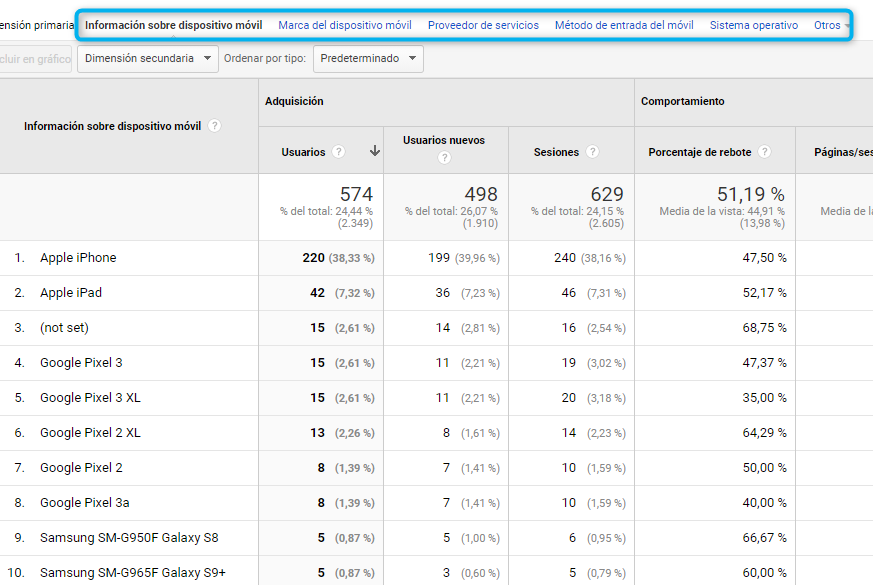This screenshot has height=585, width=873.
Task: Select Apple iPhone new users value 199
Action: tap(439, 258)
